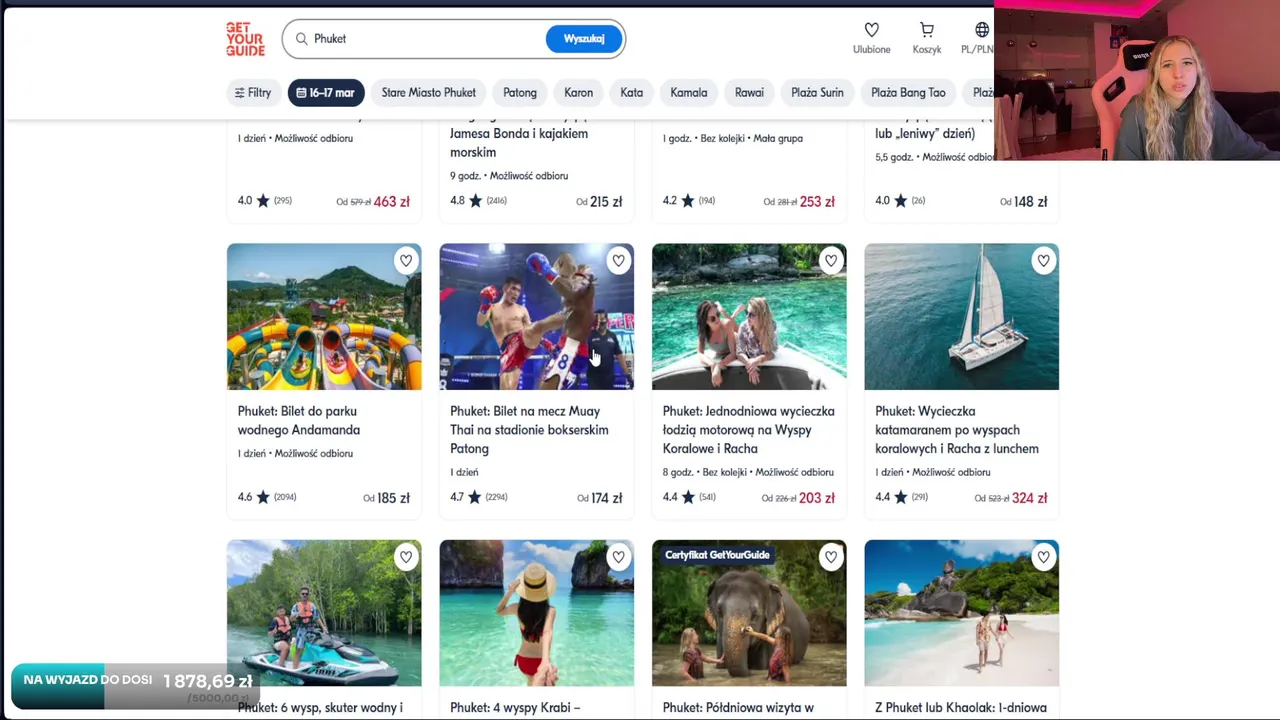
Task: Open Jednodniowa wycieczka łodzią motorową title
Action: [x=748, y=430]
